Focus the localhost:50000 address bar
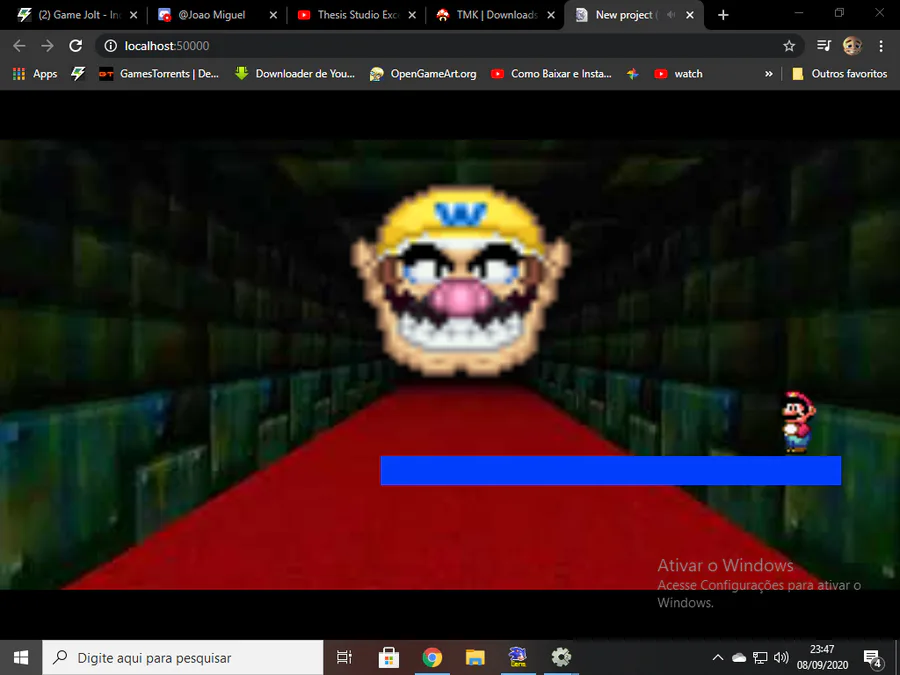Image resolution: width=900 pixels, height=675 pixels. click(x=448, y=46)
